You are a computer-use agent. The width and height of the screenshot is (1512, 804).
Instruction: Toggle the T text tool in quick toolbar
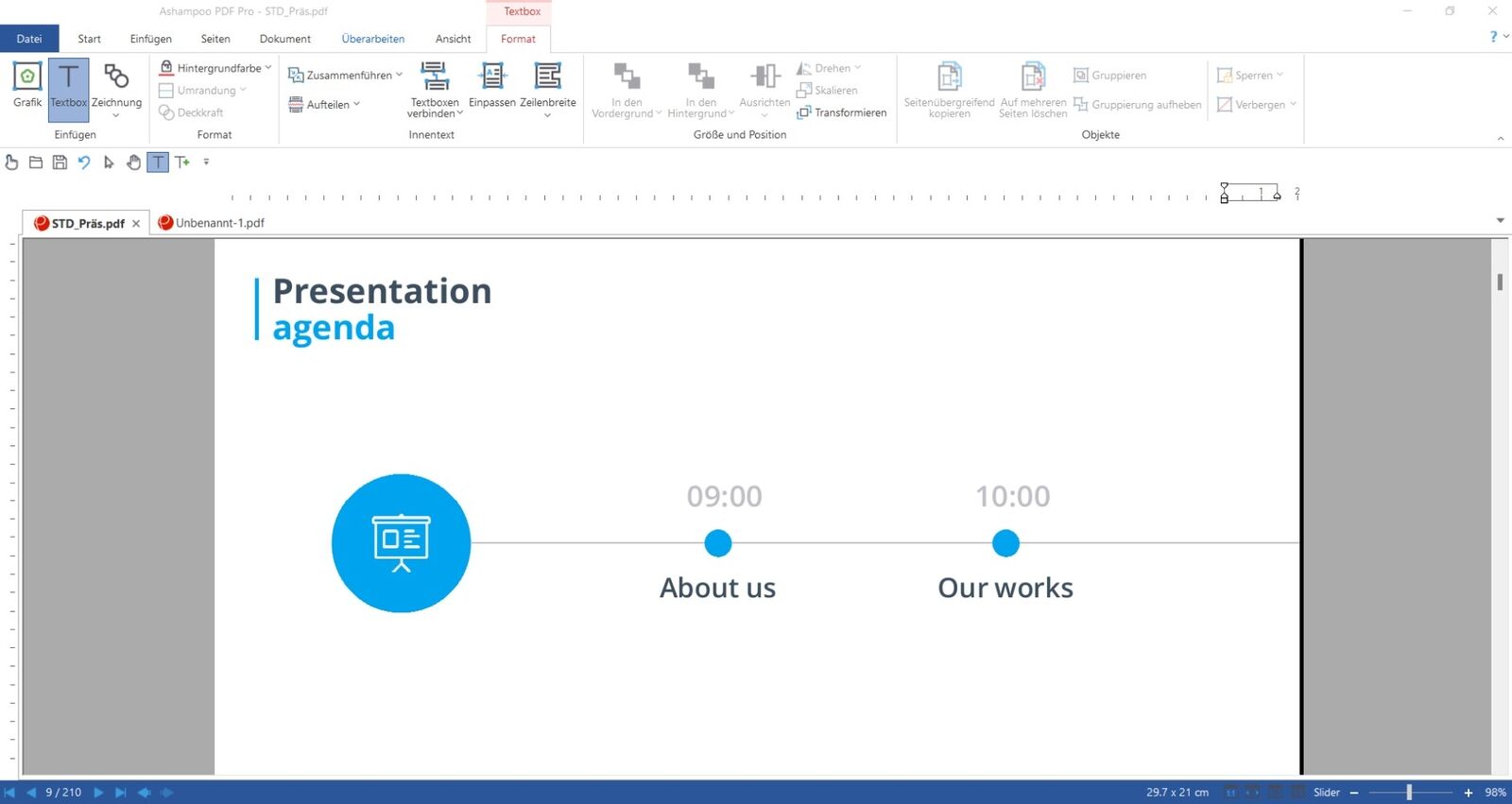click(158, 163)
